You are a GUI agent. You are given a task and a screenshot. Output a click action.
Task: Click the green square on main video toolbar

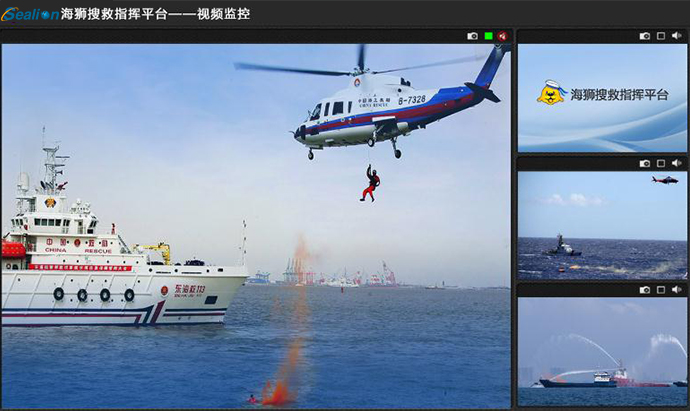[x=488, y=36]
